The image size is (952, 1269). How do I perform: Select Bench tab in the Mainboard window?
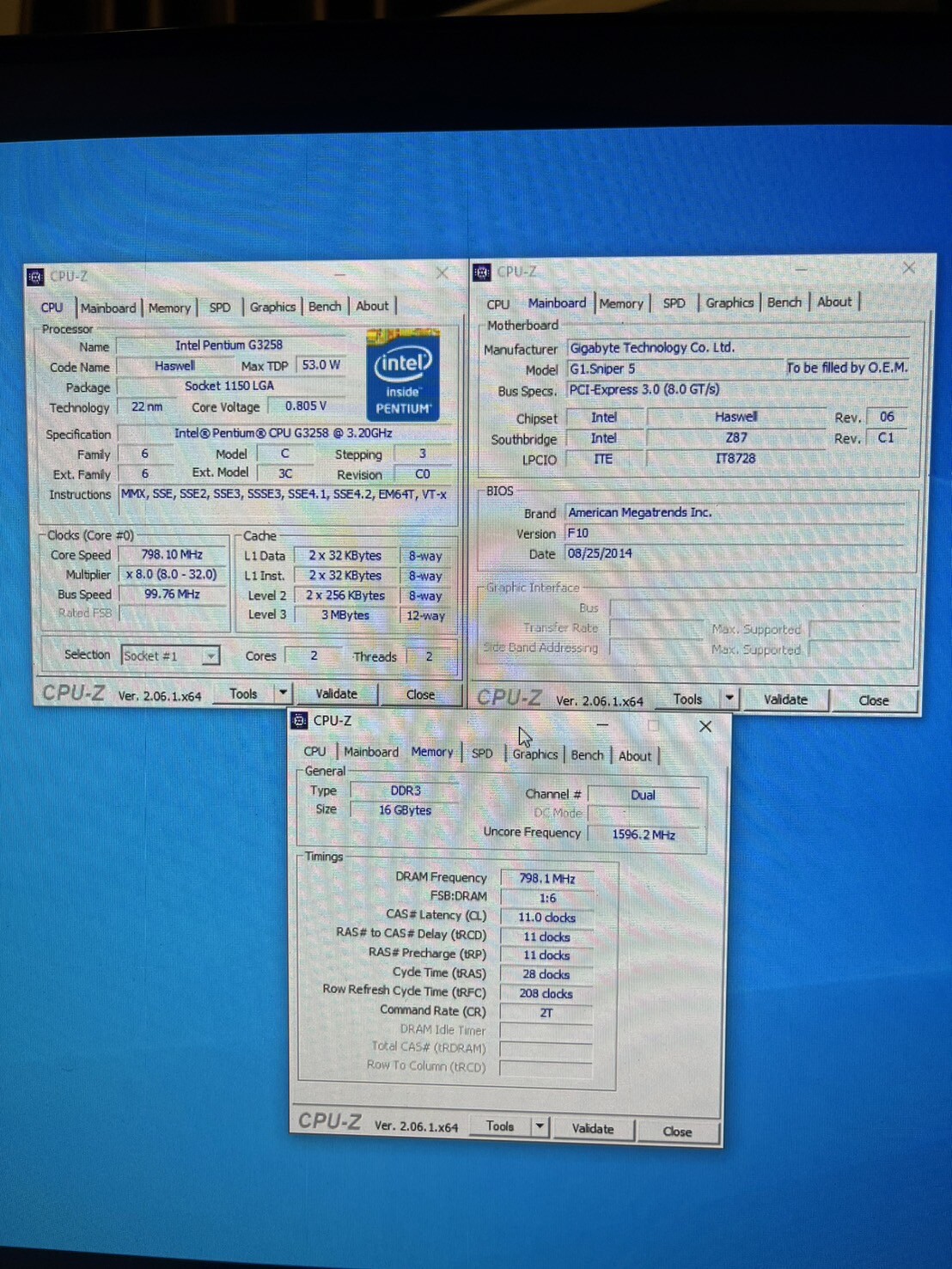click(784, 302)
